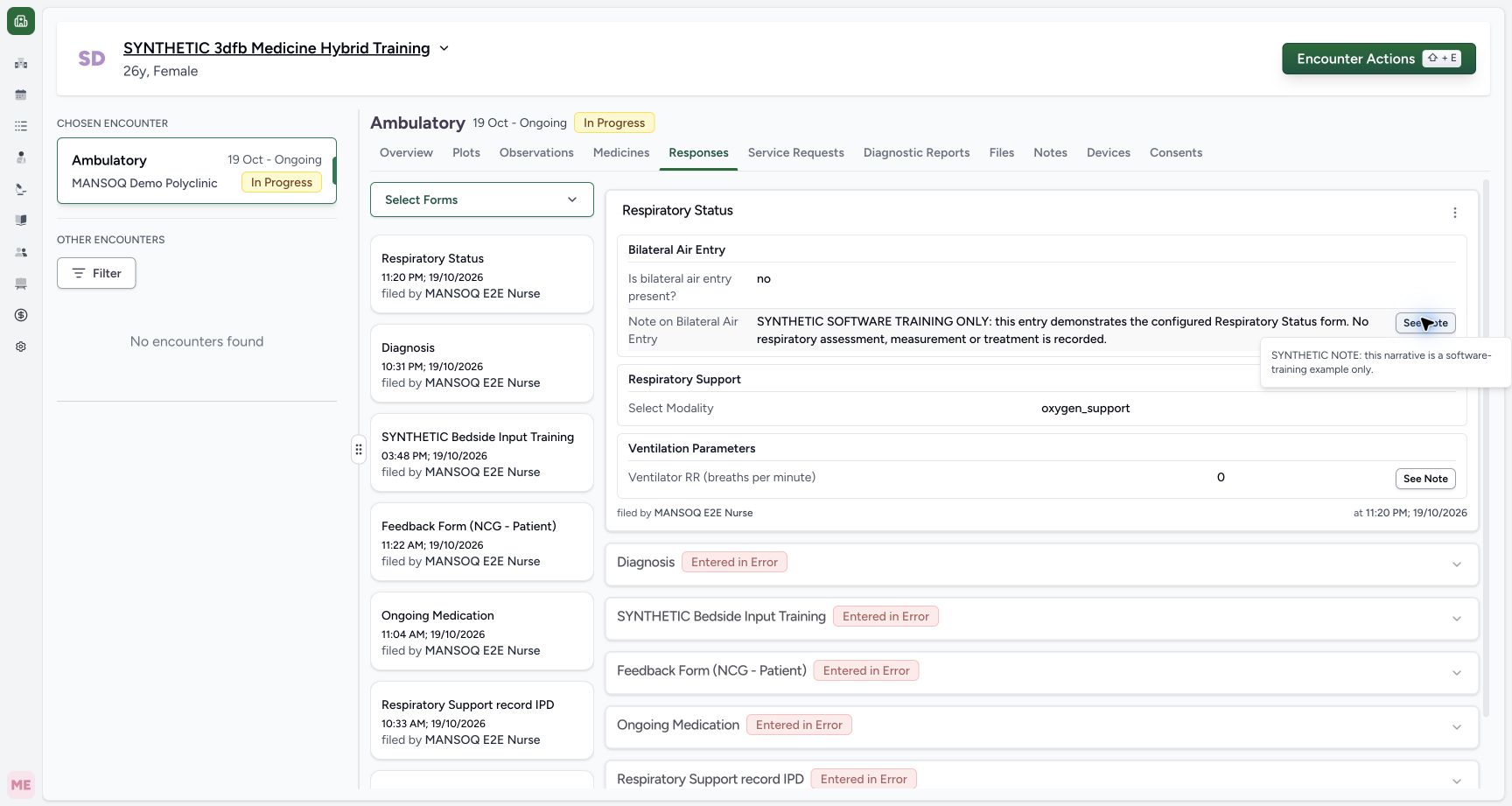Open SYNTHETIC Bedside Input Training list entry
The image size is (1512, 806).
click(x=482, y=452)
